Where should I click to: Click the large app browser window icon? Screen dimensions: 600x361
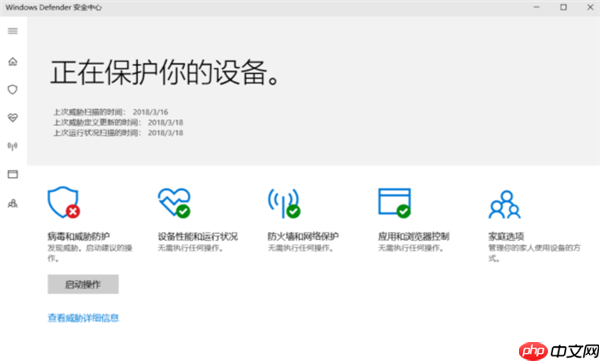coord(395,203)
